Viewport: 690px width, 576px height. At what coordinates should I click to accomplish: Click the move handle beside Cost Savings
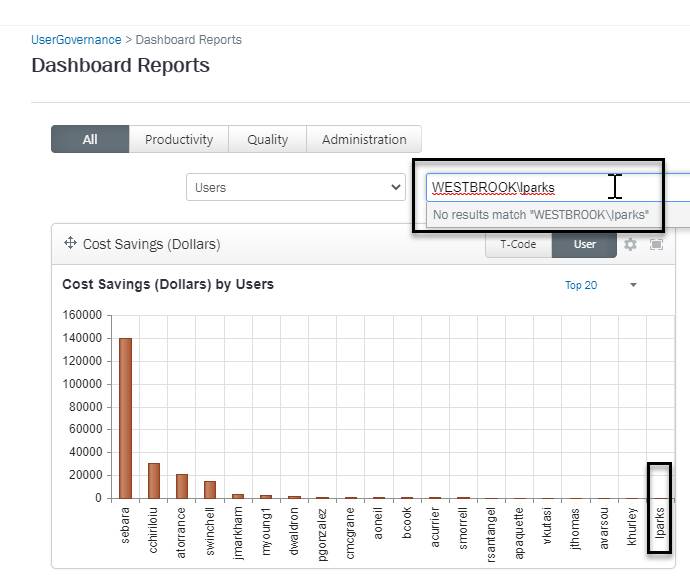70,243
